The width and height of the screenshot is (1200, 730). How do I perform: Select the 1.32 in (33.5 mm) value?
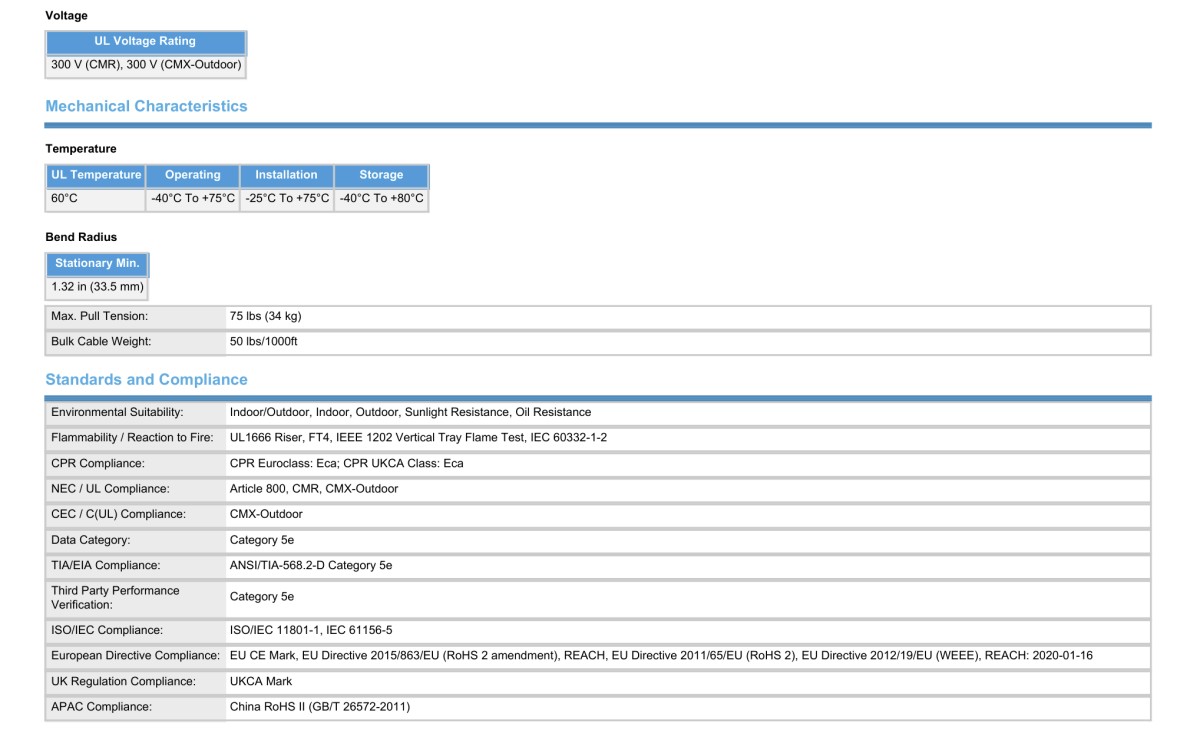coord(97,287)
